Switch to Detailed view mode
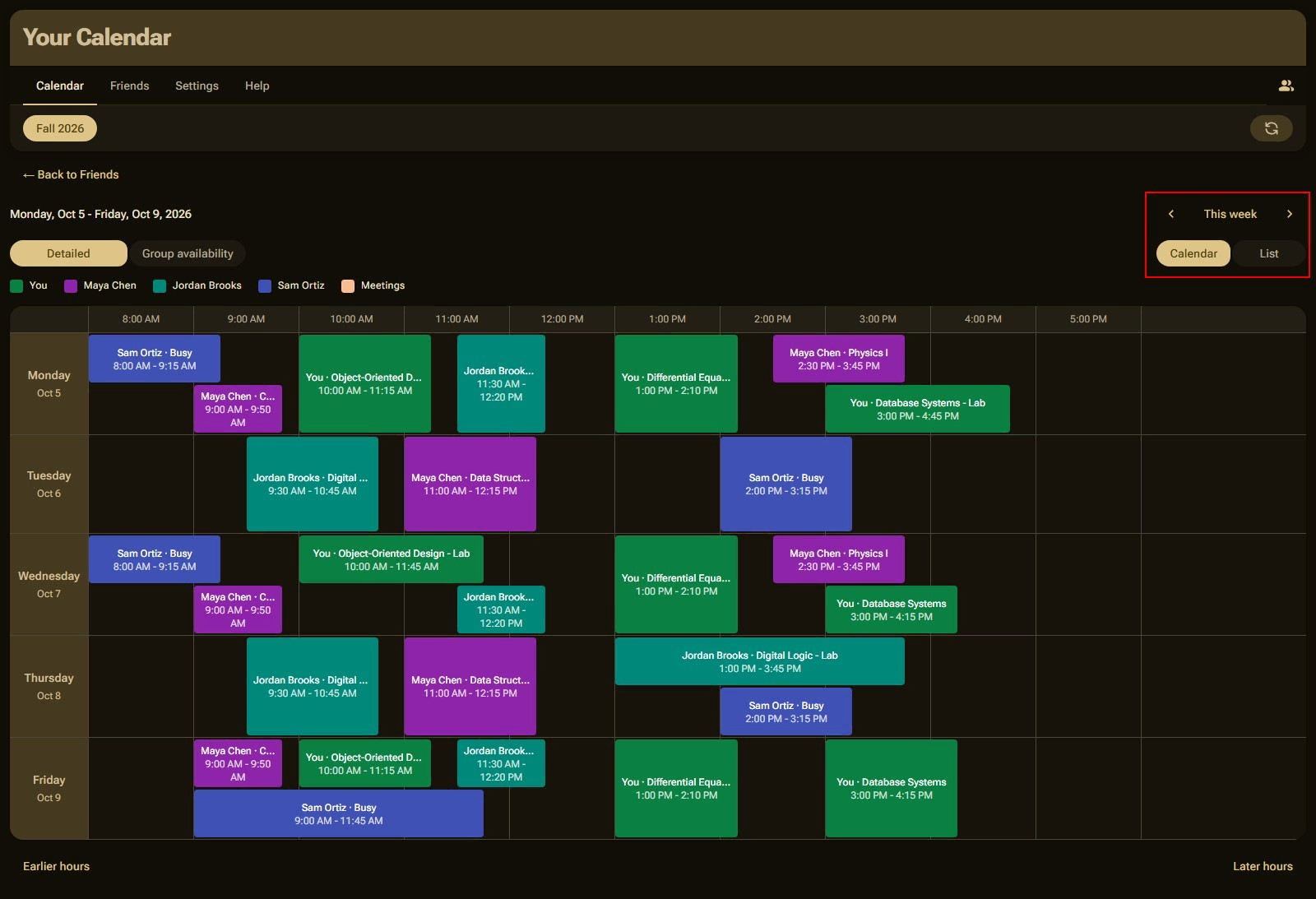 pyautogui.click(x=68, y=253)
